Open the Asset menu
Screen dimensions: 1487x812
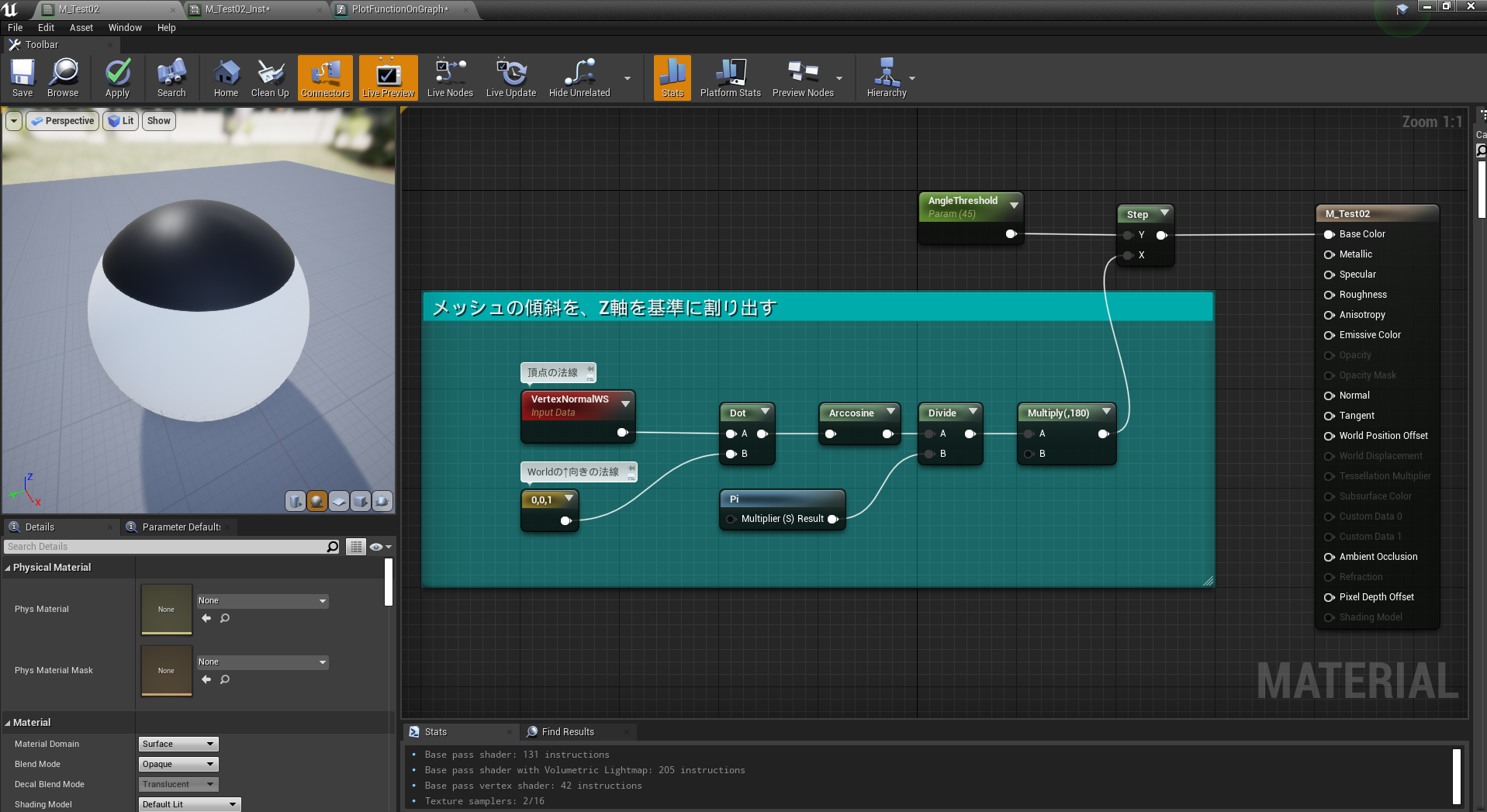coord(81,27)
